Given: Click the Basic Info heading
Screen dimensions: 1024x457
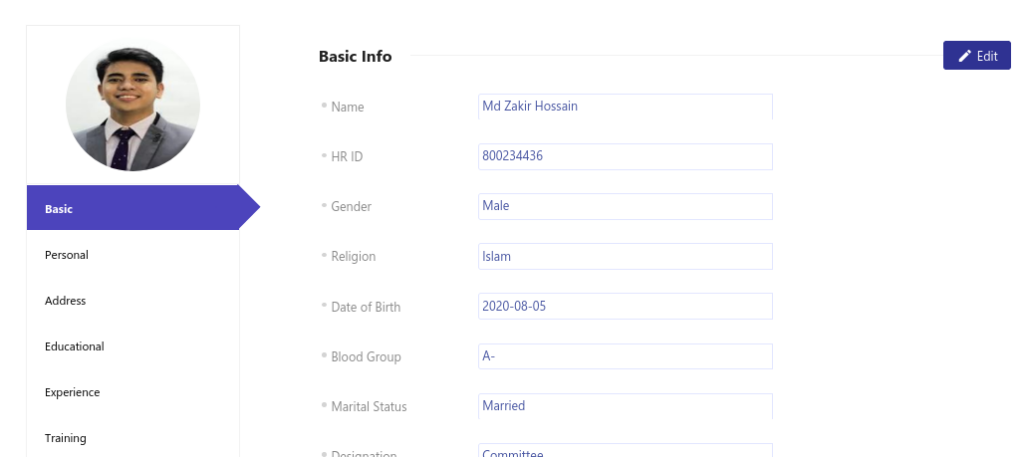Looking at the screenshot, I should coord(355,56).
